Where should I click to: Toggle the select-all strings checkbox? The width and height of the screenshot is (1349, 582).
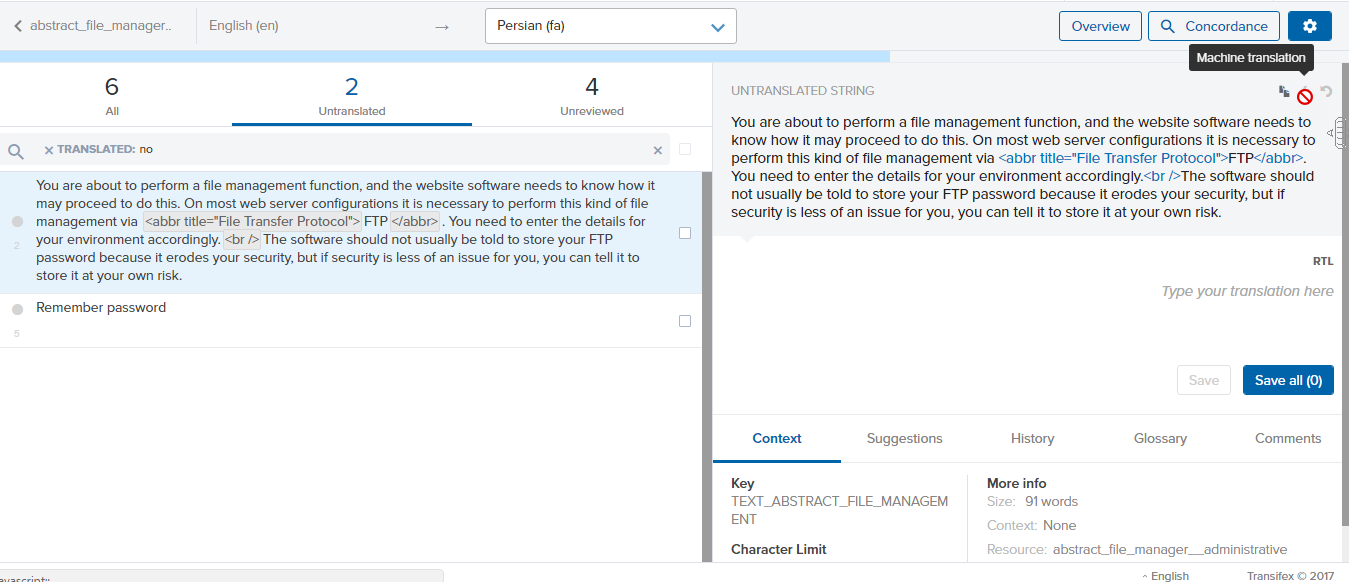click(x=685, y=149)
